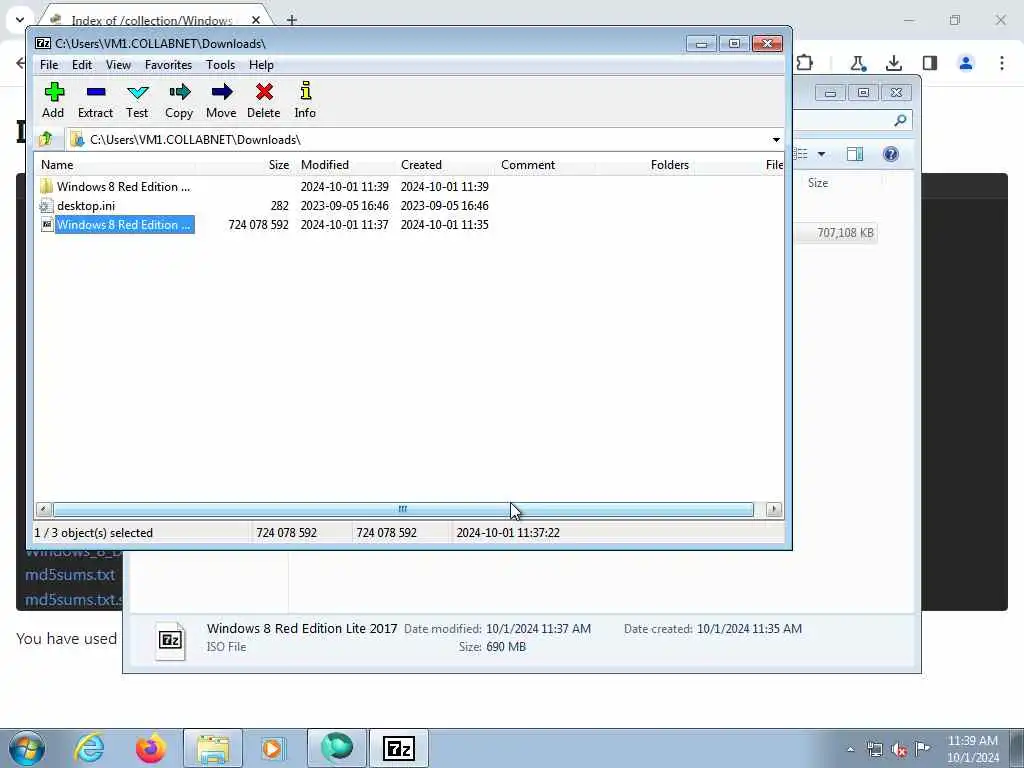Screen dimensions: 1024x768
Task: Click the taskbar clock showing 11:39 AM
Action: point(972,749)
